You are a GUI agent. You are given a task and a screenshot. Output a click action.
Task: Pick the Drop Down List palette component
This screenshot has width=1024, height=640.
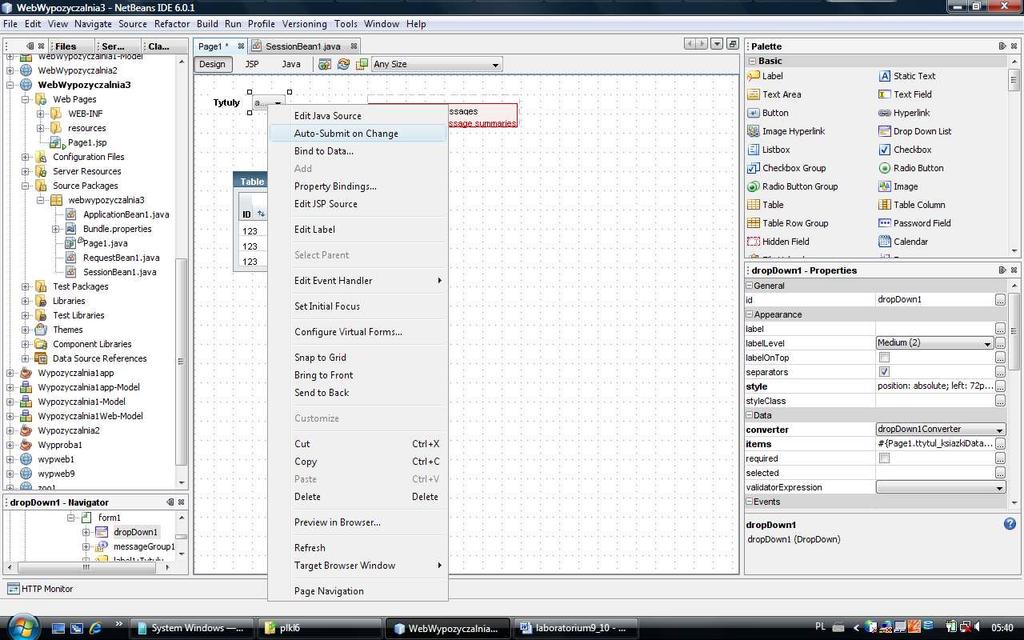pyautogui.click(x=914, y=131)
